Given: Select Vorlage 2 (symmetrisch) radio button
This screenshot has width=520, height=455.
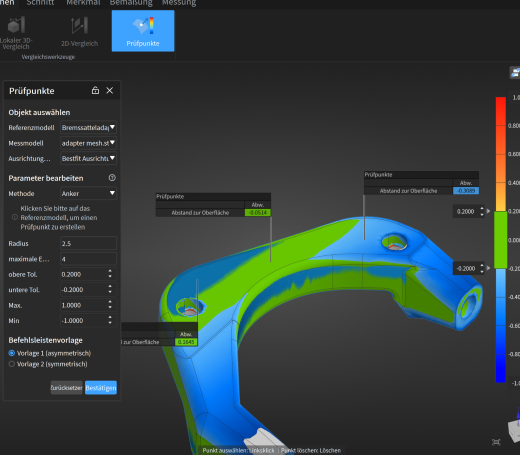Looking at the screenshot, I should pyautogui.click(x=12, y=364).
